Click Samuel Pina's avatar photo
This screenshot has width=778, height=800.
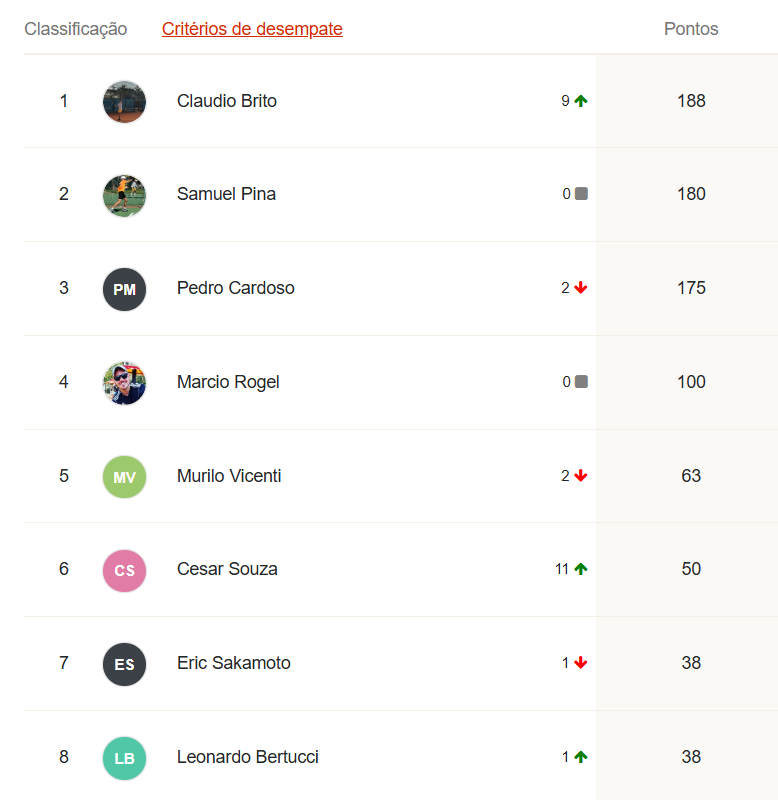coord(124,195)
